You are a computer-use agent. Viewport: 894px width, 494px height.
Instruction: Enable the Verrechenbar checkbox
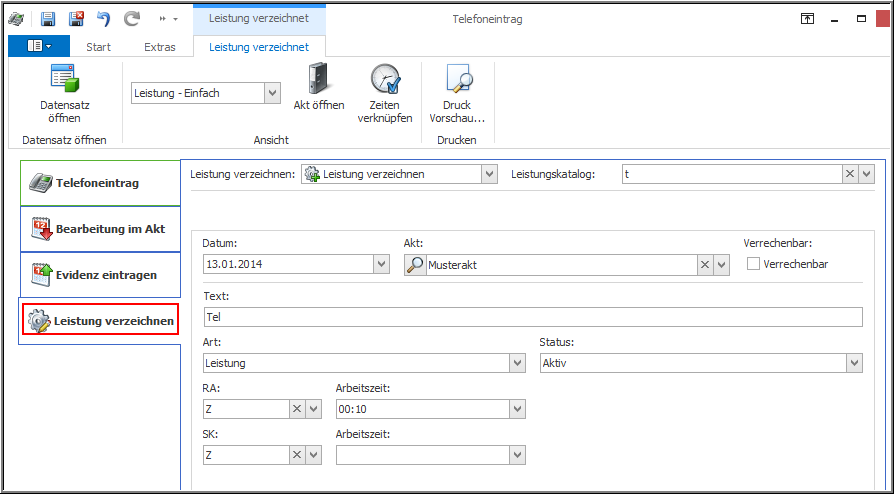coord(753,264)
